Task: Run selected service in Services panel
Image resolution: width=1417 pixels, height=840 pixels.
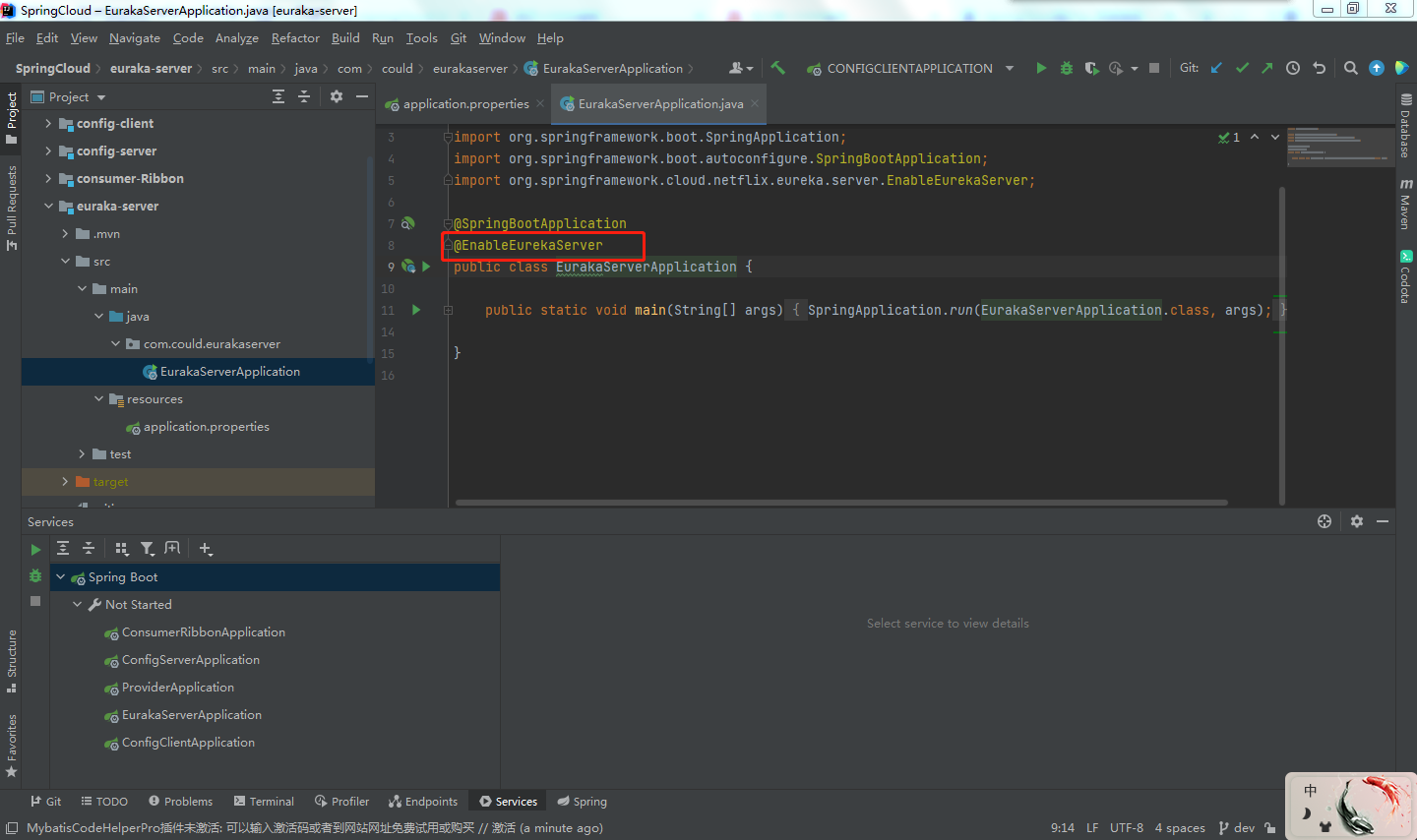Action: pos(35,550)
